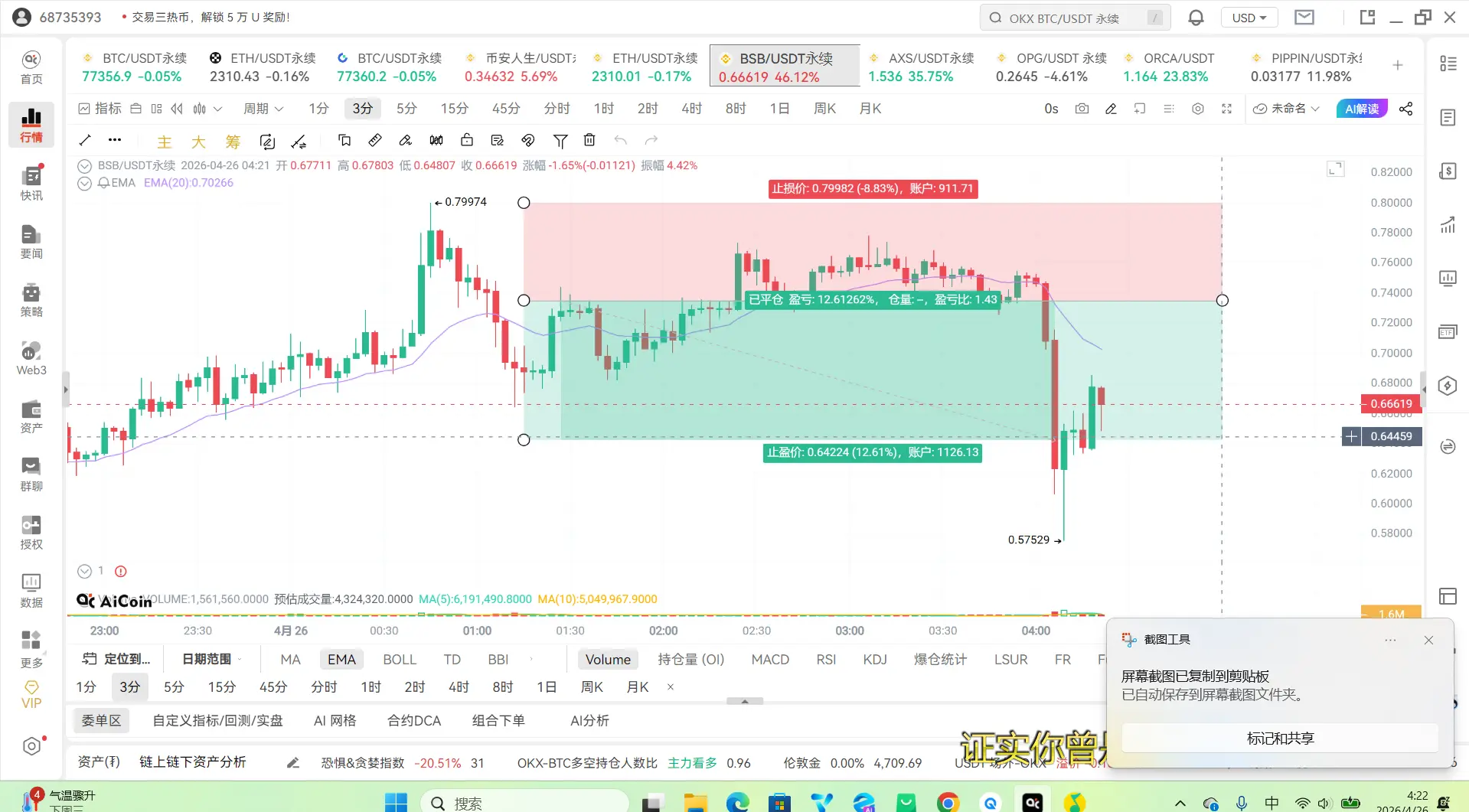This screenshot has height=812, width=1469.
Task: Add a new symbol tab with plus
Action: (1398, 66)
